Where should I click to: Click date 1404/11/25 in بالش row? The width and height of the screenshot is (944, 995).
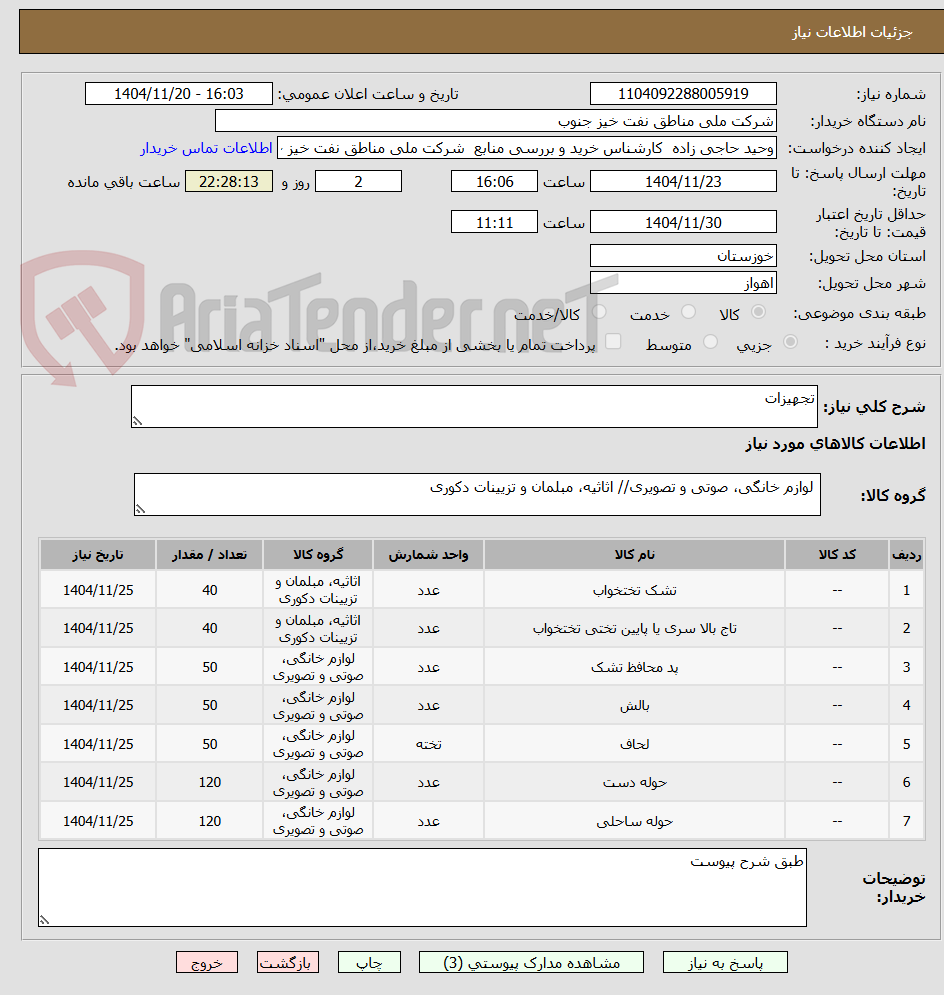tap(98, 706)
